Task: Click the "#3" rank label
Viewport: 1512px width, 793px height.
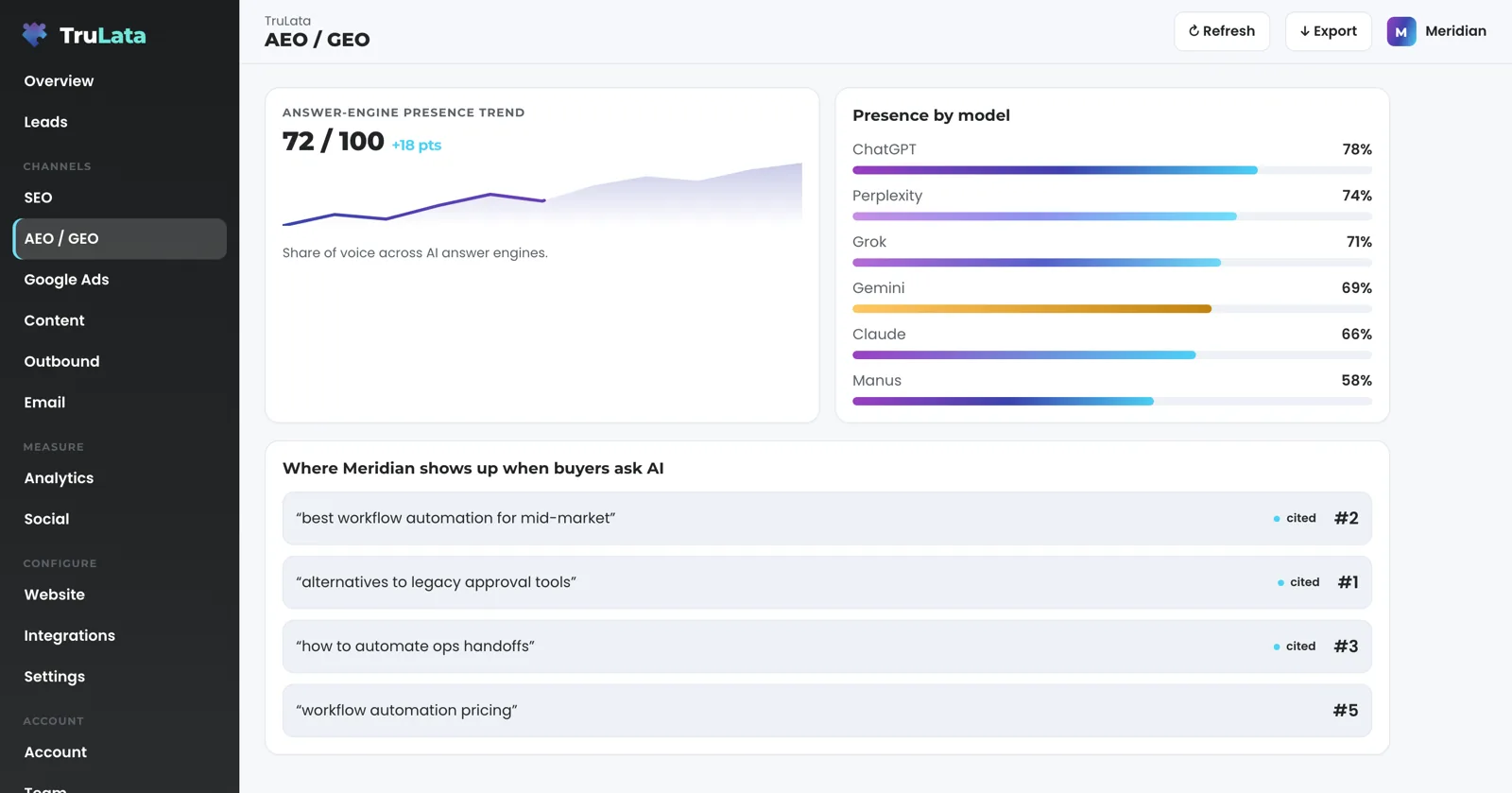Action: 1347,646
